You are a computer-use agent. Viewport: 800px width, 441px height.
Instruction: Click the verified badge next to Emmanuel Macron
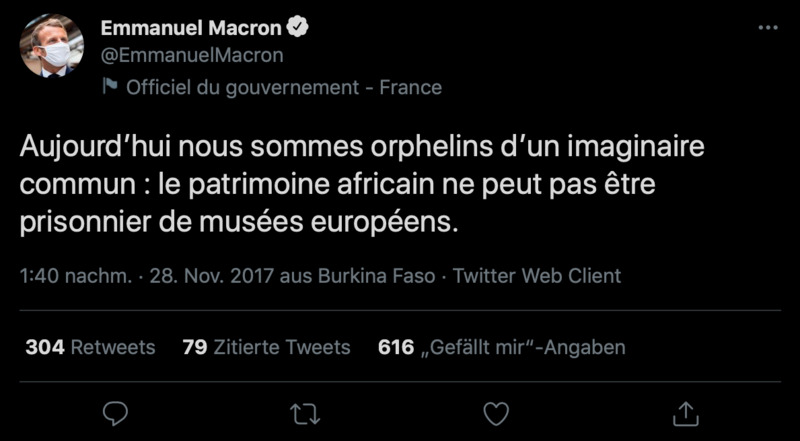(298, 28)
